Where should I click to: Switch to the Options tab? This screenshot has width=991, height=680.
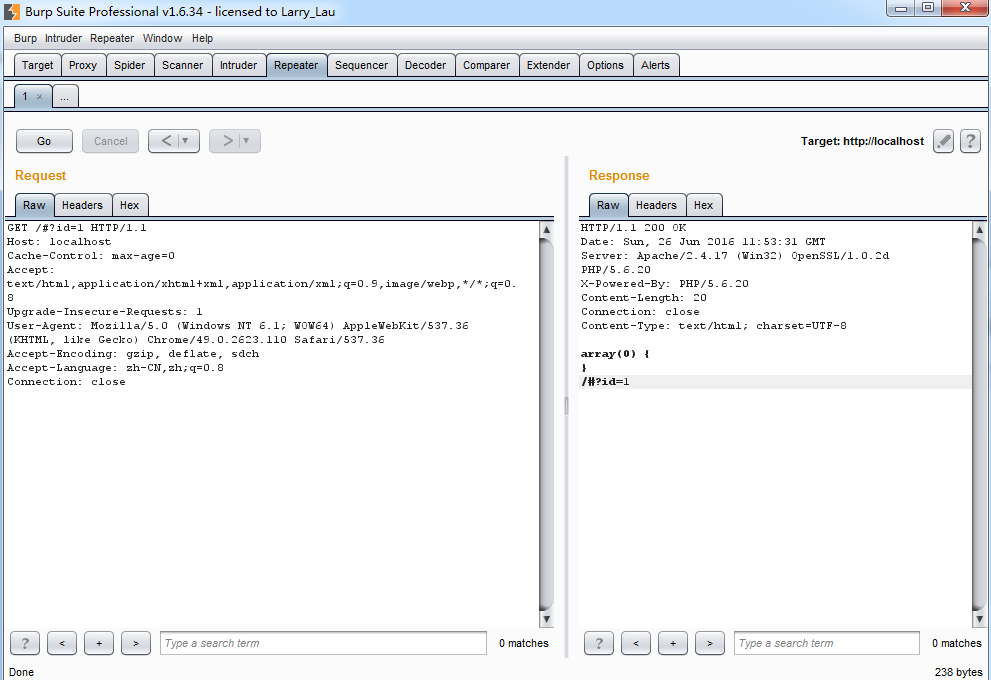pyautogui.click(x=605, y=65)
